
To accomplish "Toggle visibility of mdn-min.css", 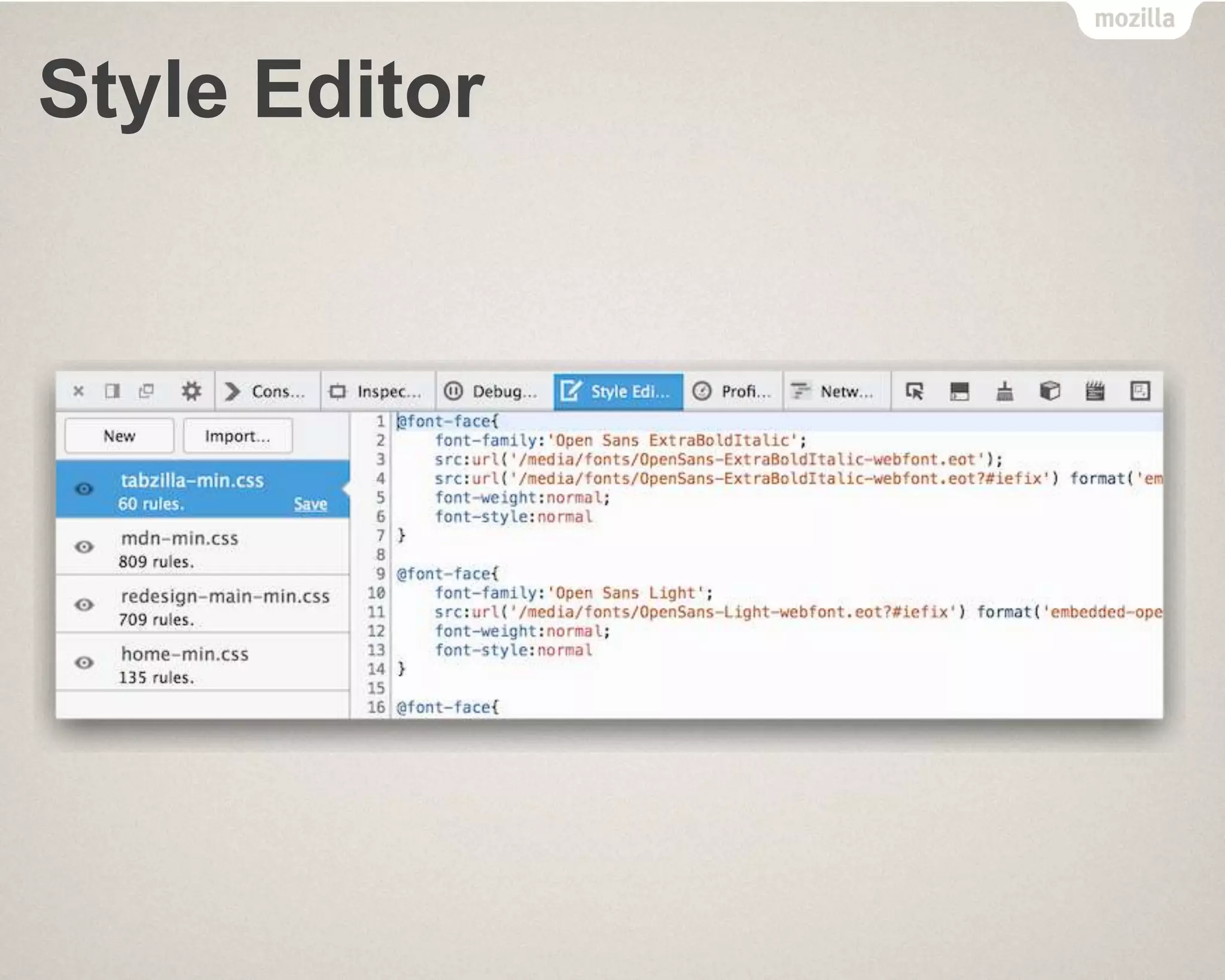I will pos(84,547).
